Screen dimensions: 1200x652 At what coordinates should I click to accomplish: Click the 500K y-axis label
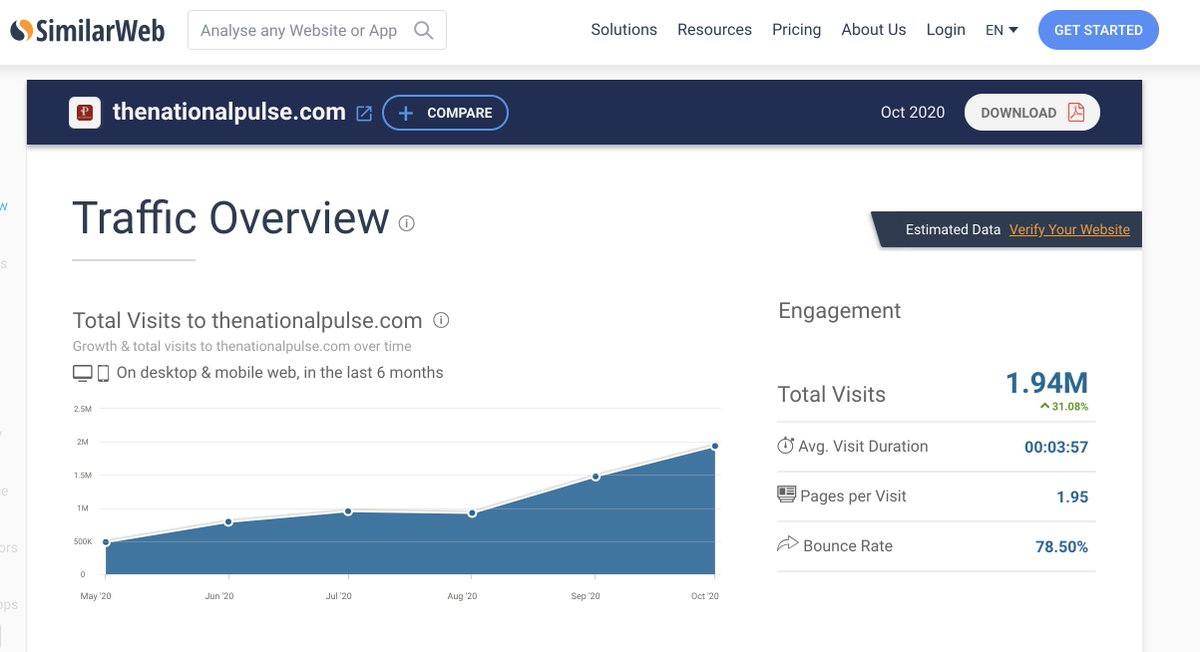point(82,542)
